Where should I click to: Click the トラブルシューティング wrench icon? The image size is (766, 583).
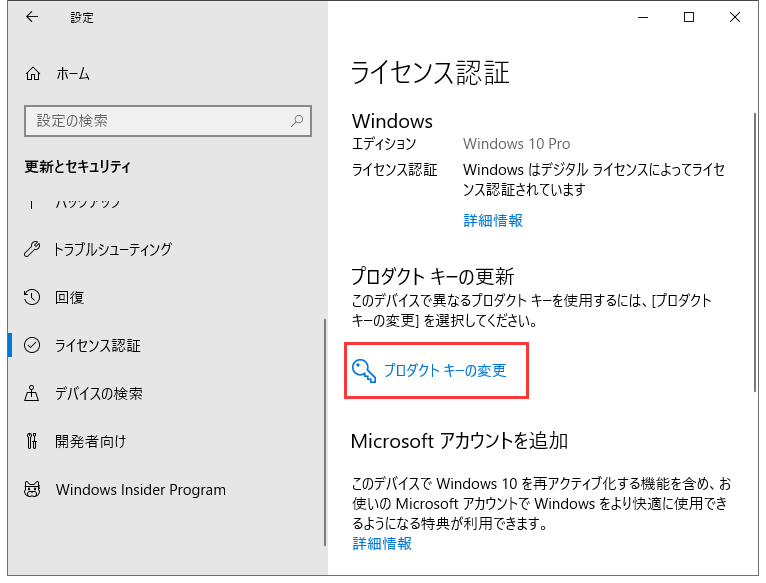(x=33, y=249)
